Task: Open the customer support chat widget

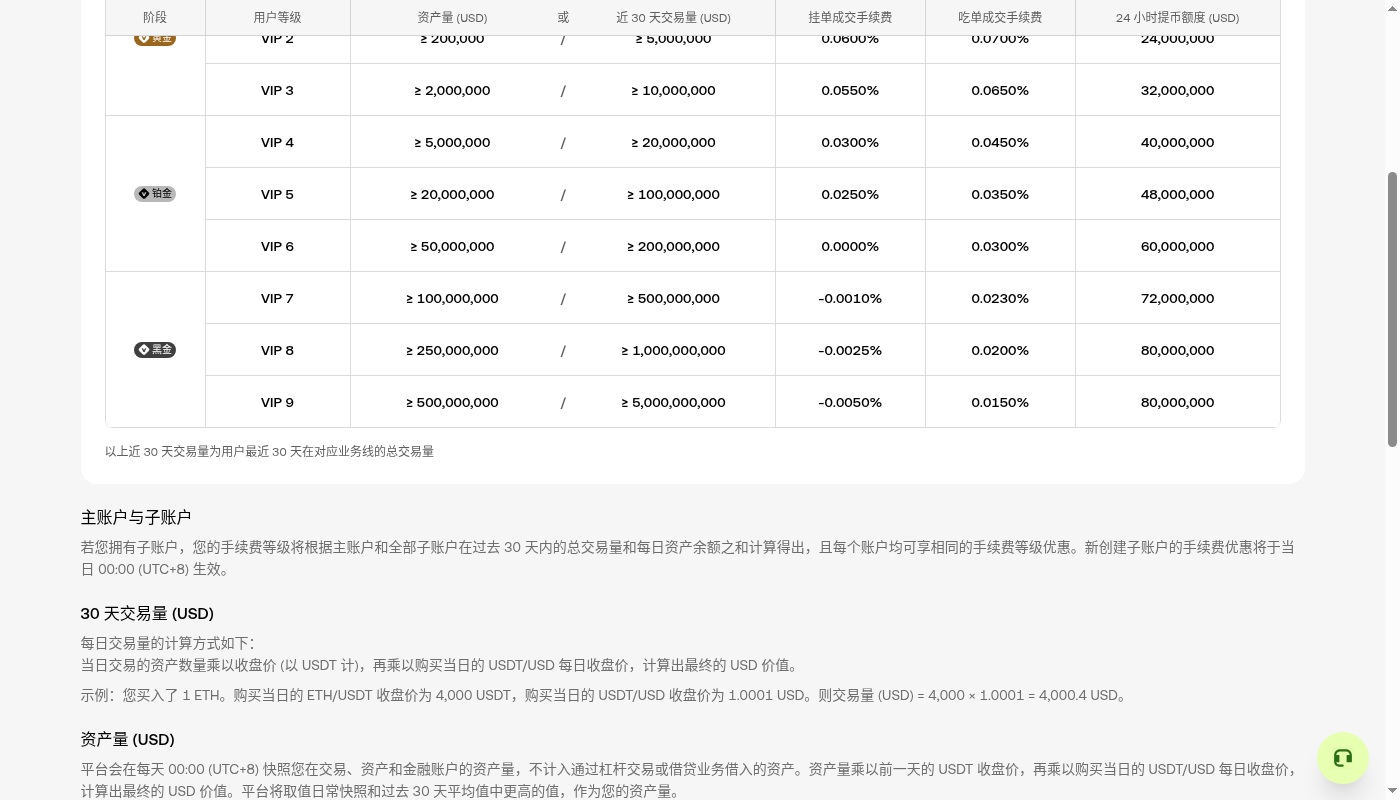Action: pyautogui.click(x=1342, y=757)
